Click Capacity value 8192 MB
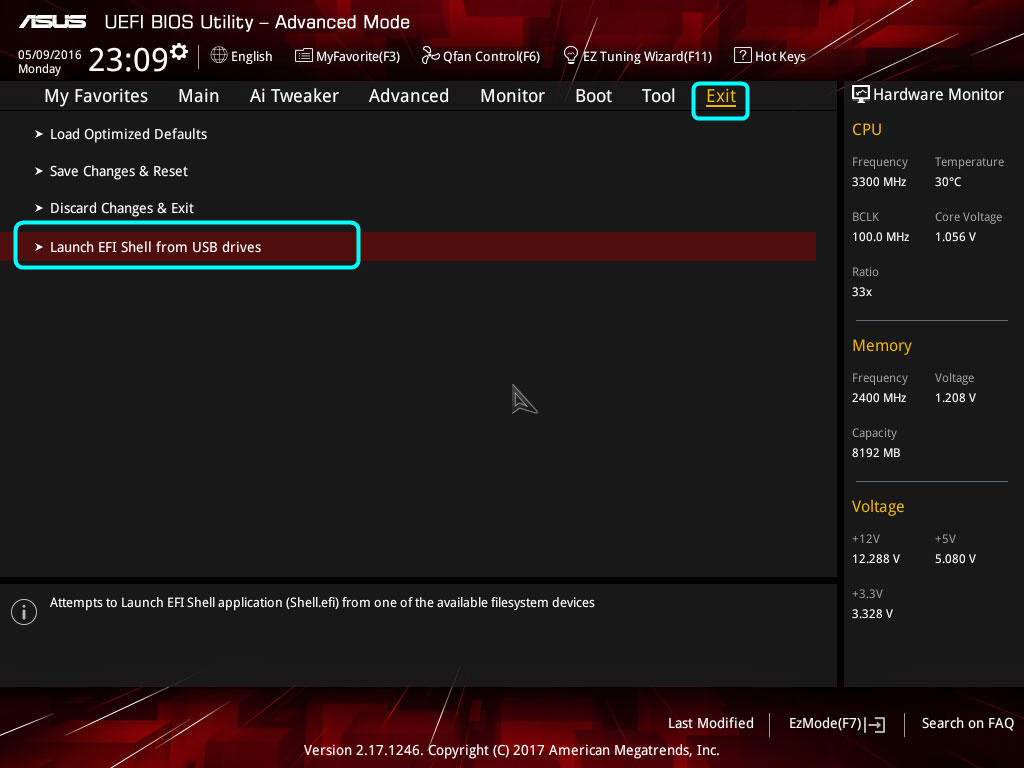 tap(876, 453)
